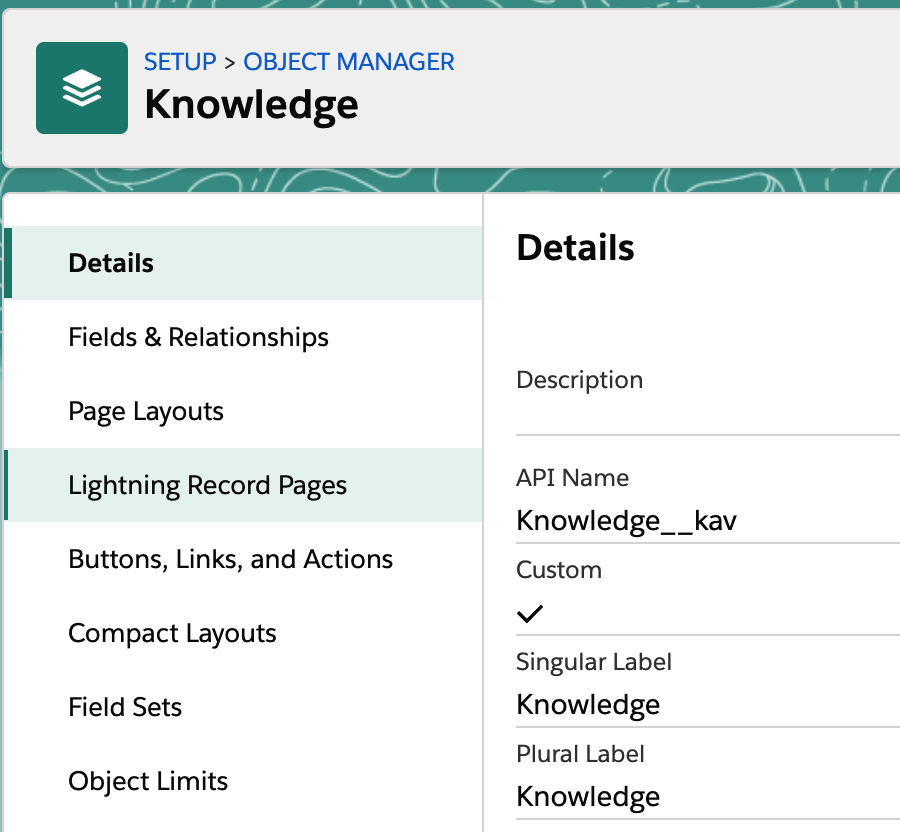Open Fields & Relationships section

coord(243,337)
